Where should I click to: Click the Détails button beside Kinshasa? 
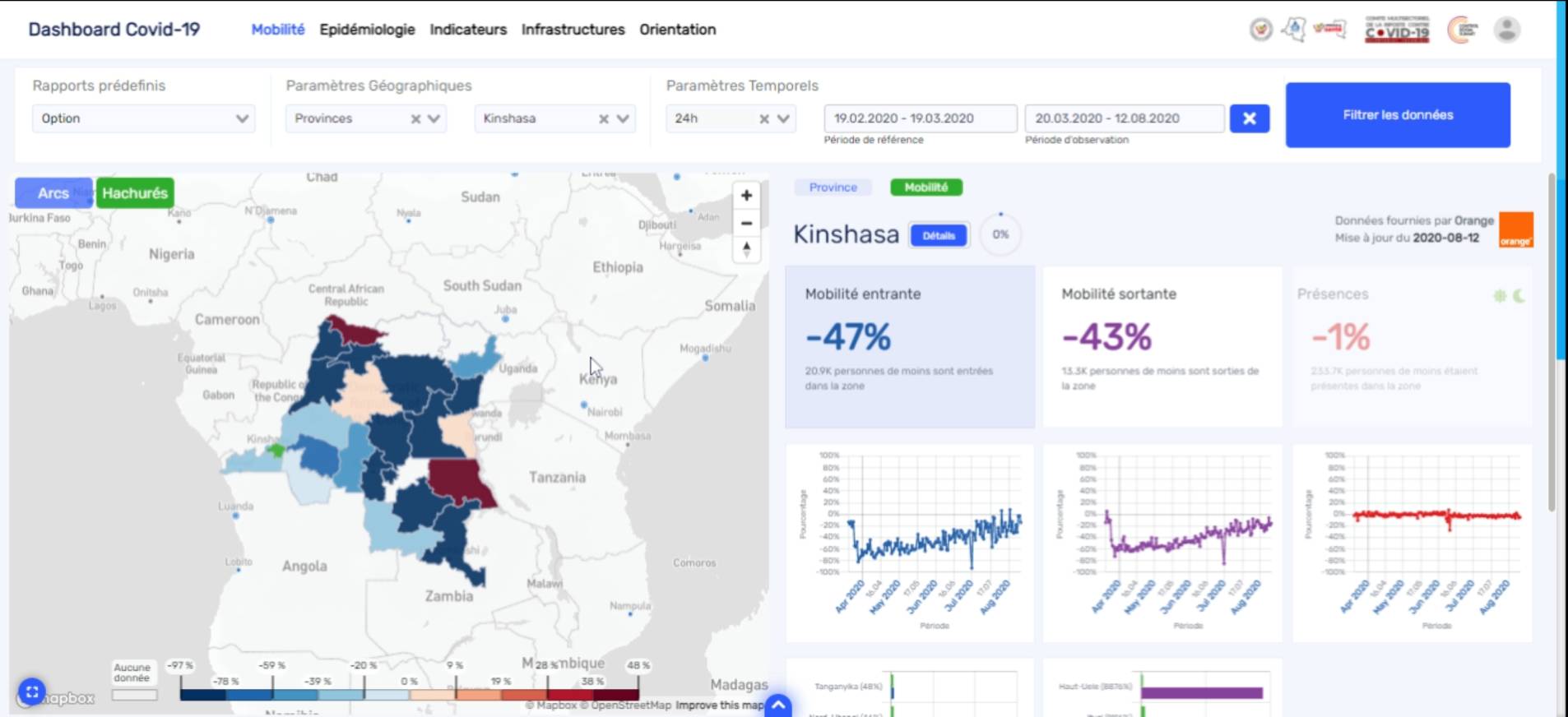click(x=938, y=235)
